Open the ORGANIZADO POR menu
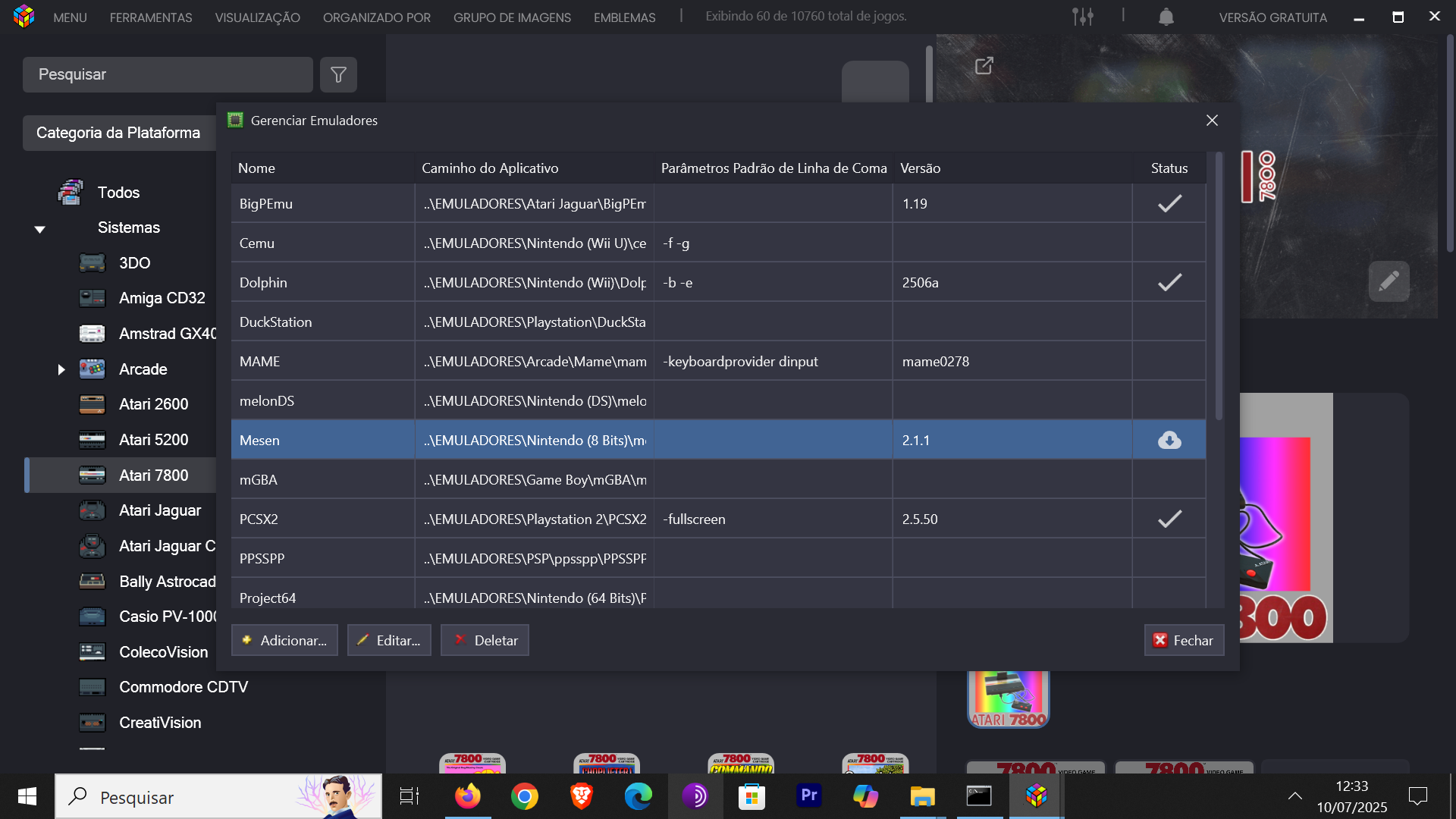Screen dimensions: 1456x819 [x=377, y=17]
